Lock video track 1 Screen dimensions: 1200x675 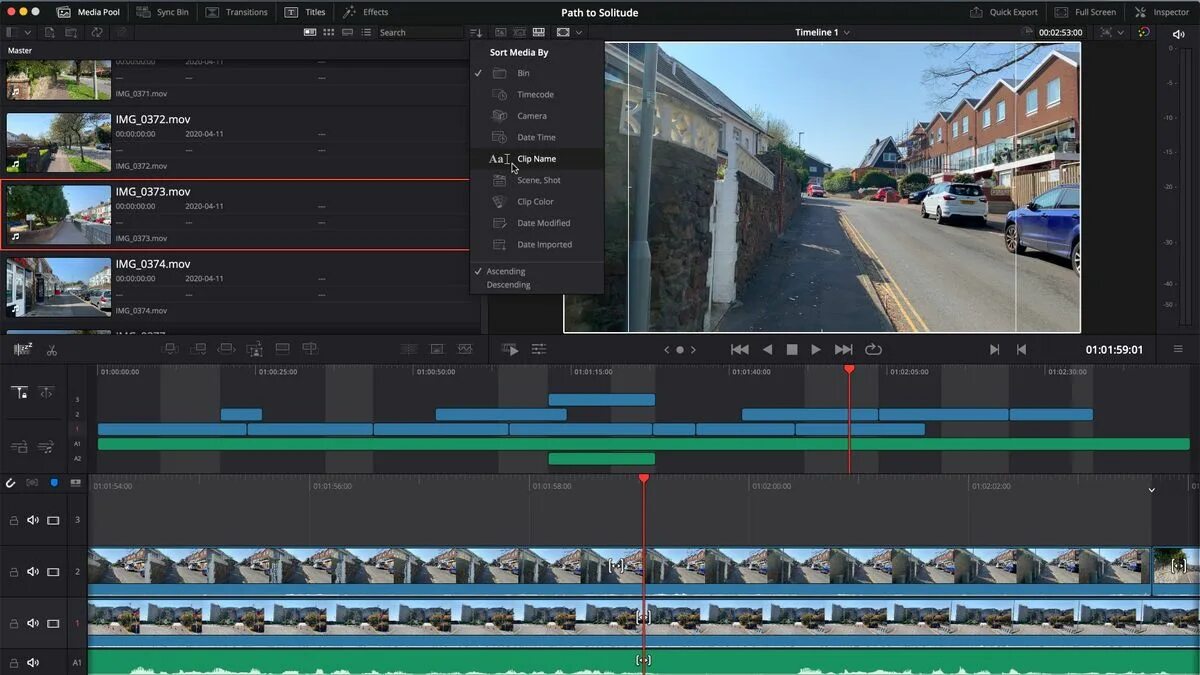click(14, 623)
